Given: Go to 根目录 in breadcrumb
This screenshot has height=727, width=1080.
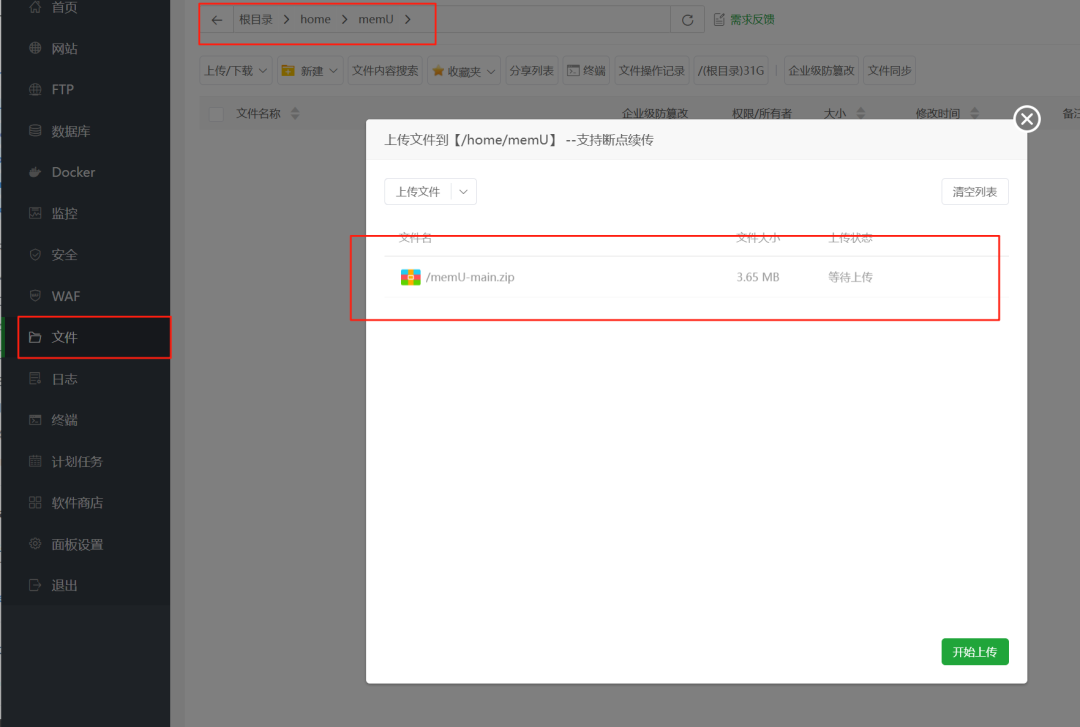Looking at the screenshot, I should [256, 19].
